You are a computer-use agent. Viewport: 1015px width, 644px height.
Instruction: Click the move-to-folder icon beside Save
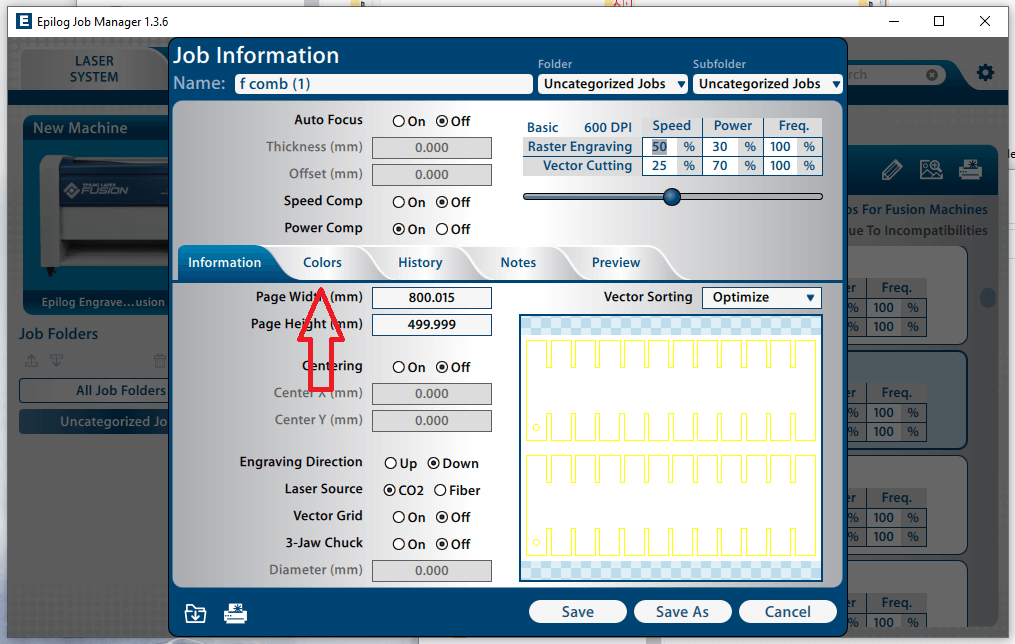click(195, 613)
